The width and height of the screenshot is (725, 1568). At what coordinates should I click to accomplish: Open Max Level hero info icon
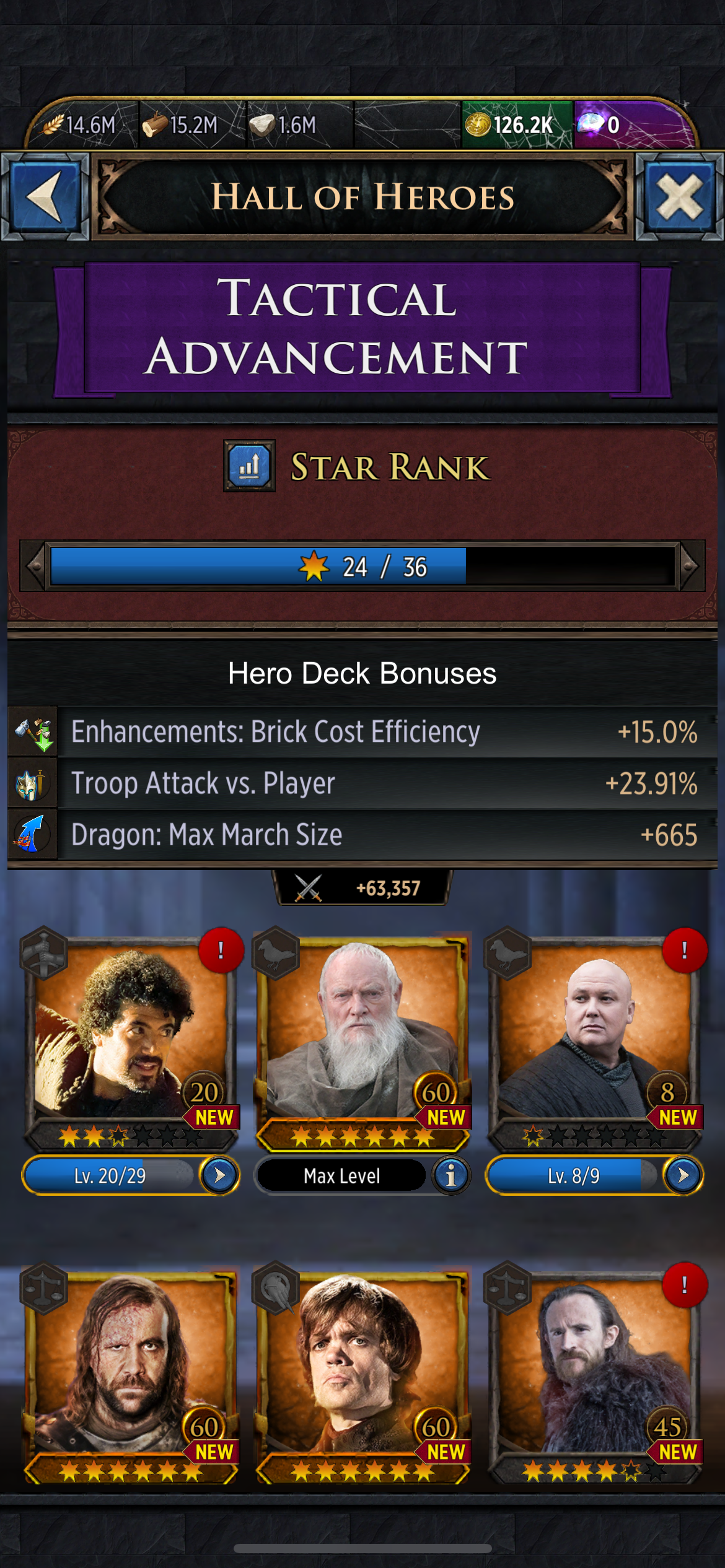point(451,1175)
